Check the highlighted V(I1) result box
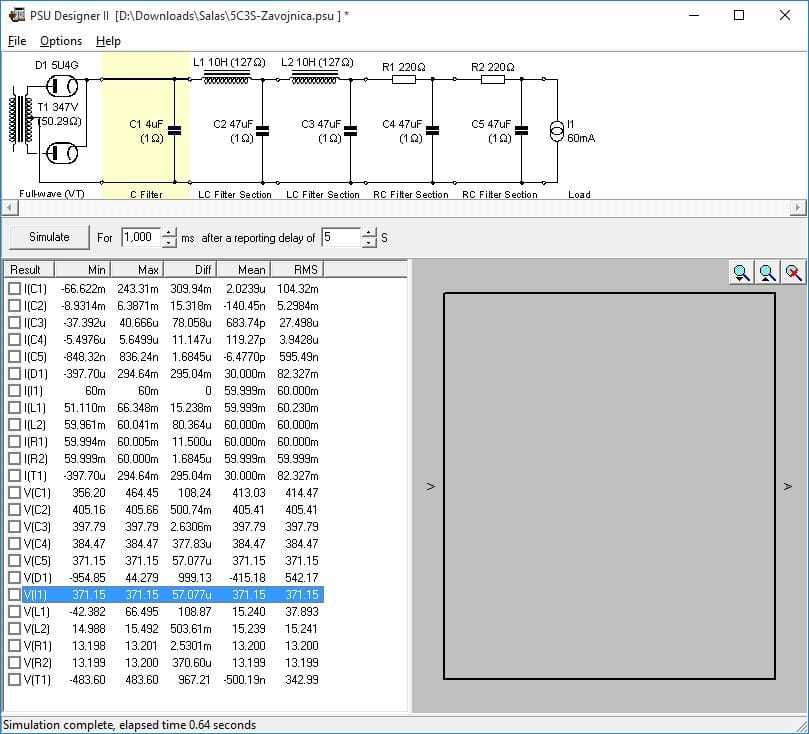The width and height of the screenshot is (809, 734). 14,595
